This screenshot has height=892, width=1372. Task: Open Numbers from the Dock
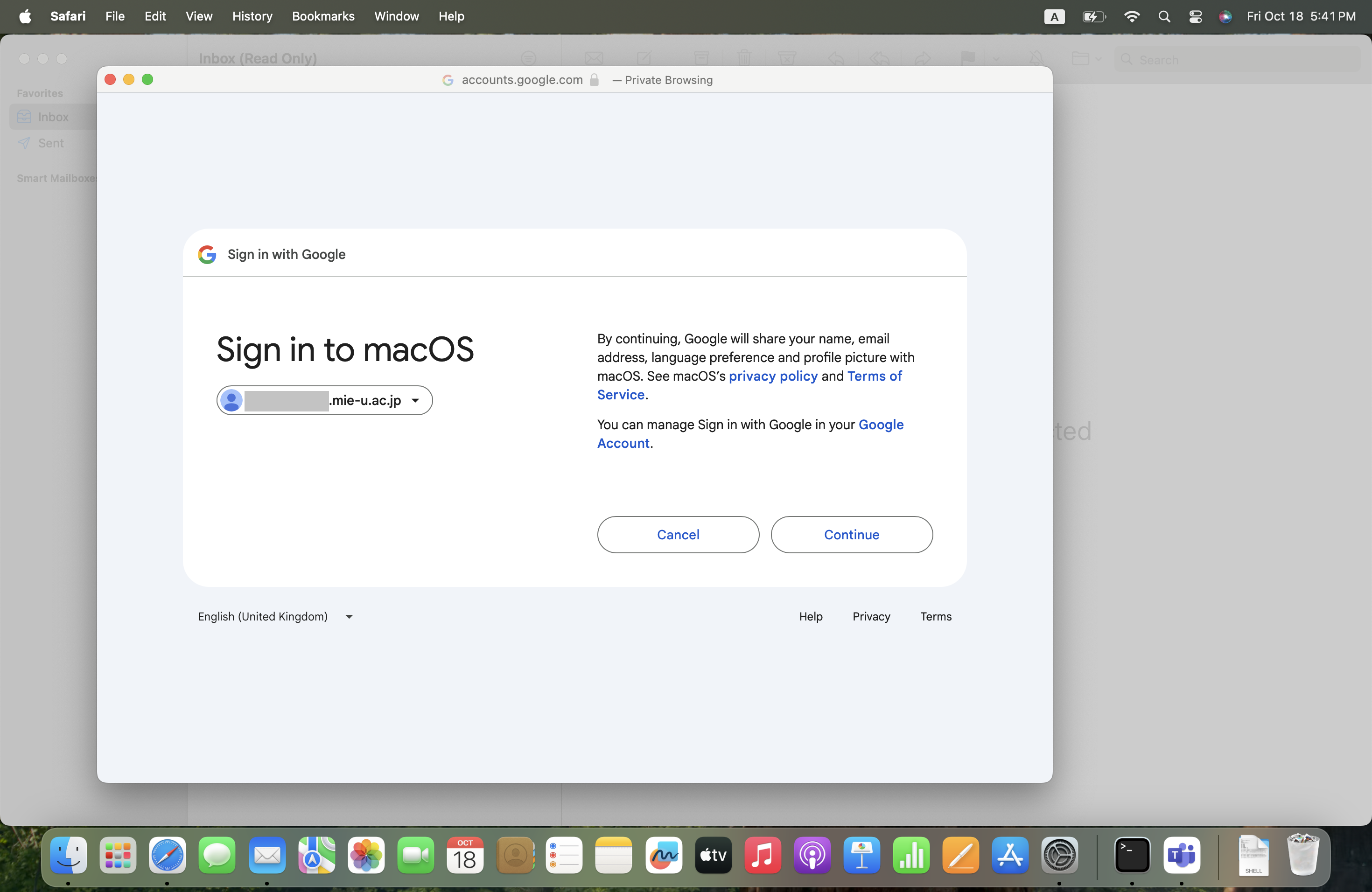click(x=911, y=855)
